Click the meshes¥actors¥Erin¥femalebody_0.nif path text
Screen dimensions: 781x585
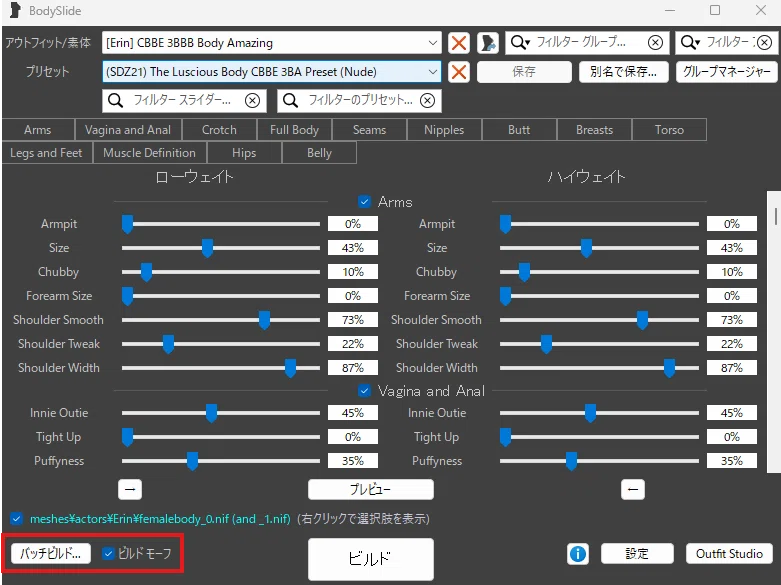click(x=160, y=519)
